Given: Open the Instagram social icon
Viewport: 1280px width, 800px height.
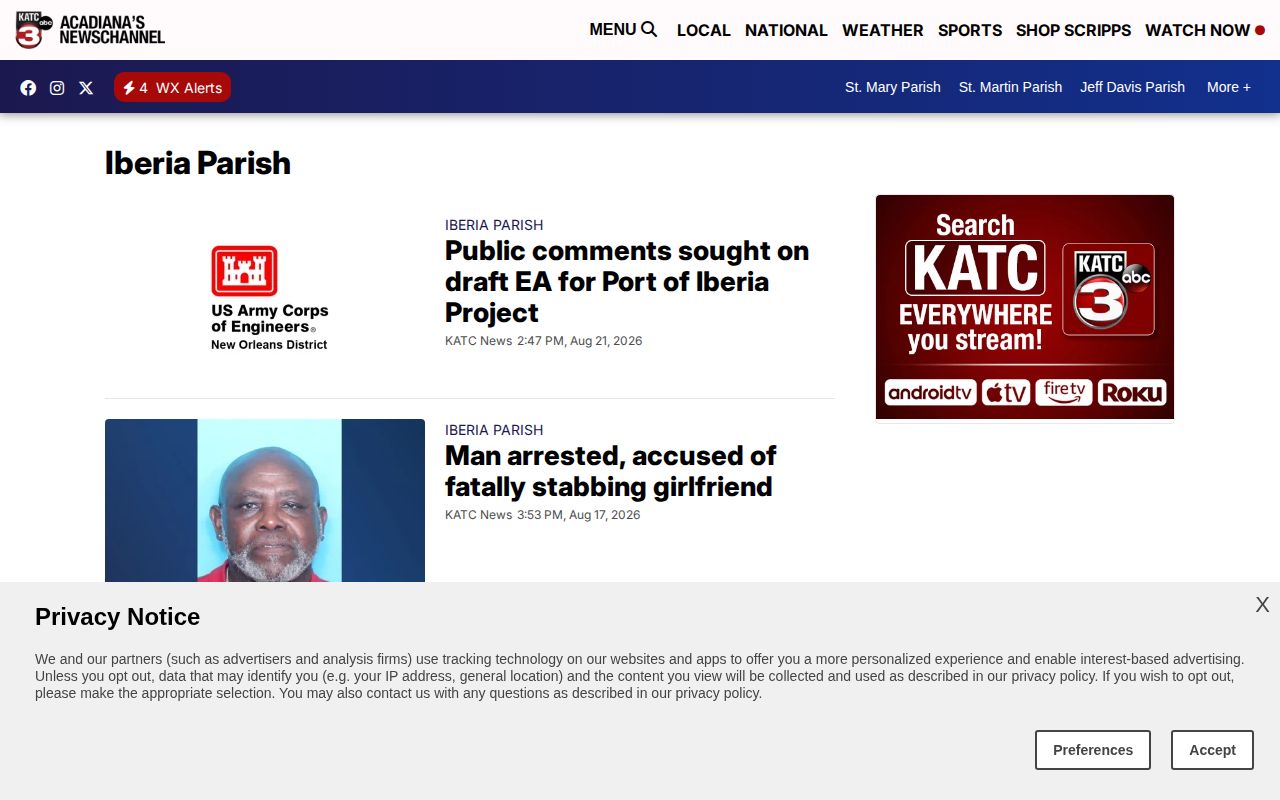Looking at the screenshot, I should [x=57, y=87].
